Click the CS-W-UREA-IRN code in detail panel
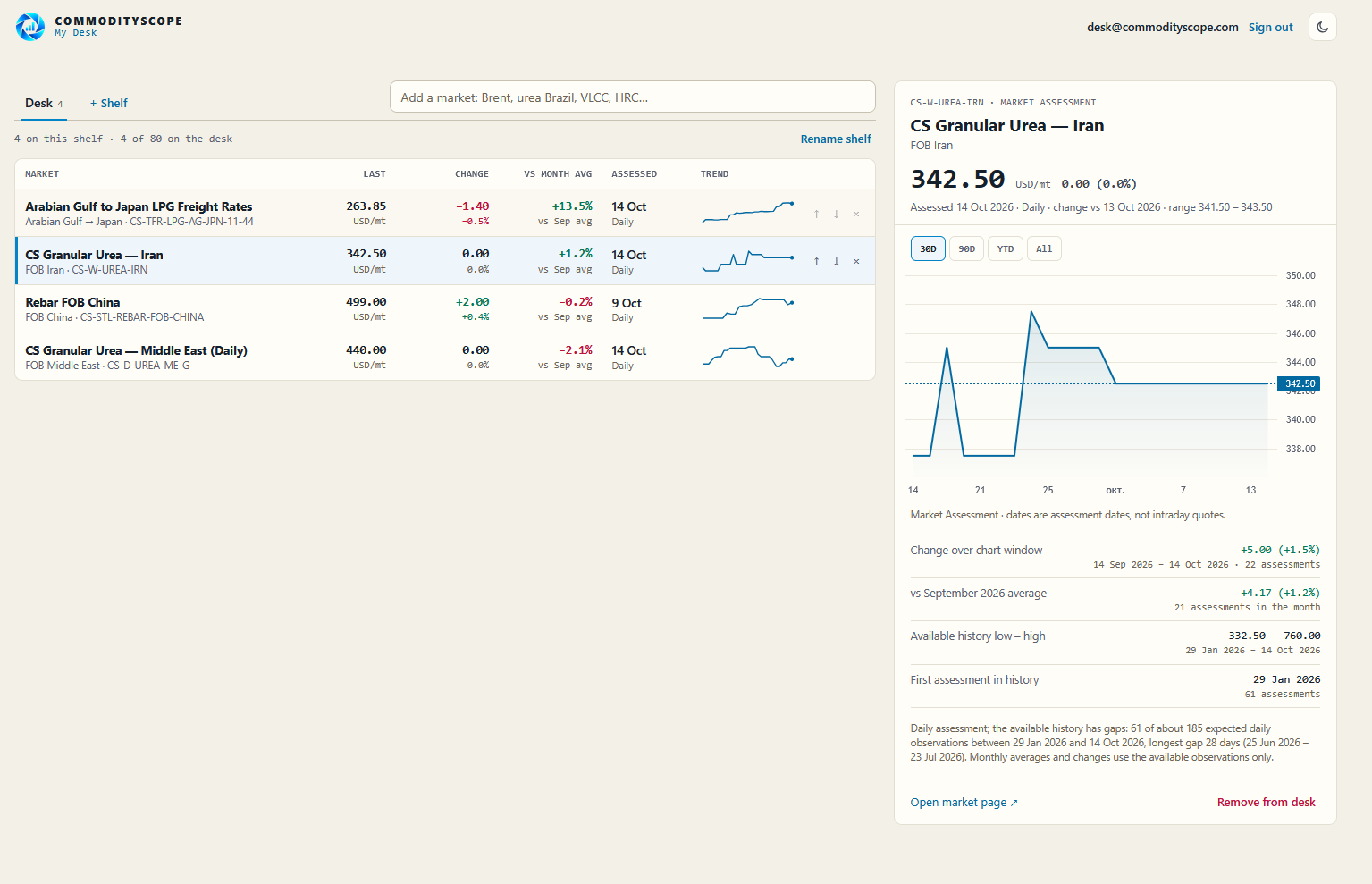Viewport: 1372px width, 884px height. pyautogui.click(x=947, y=102)
